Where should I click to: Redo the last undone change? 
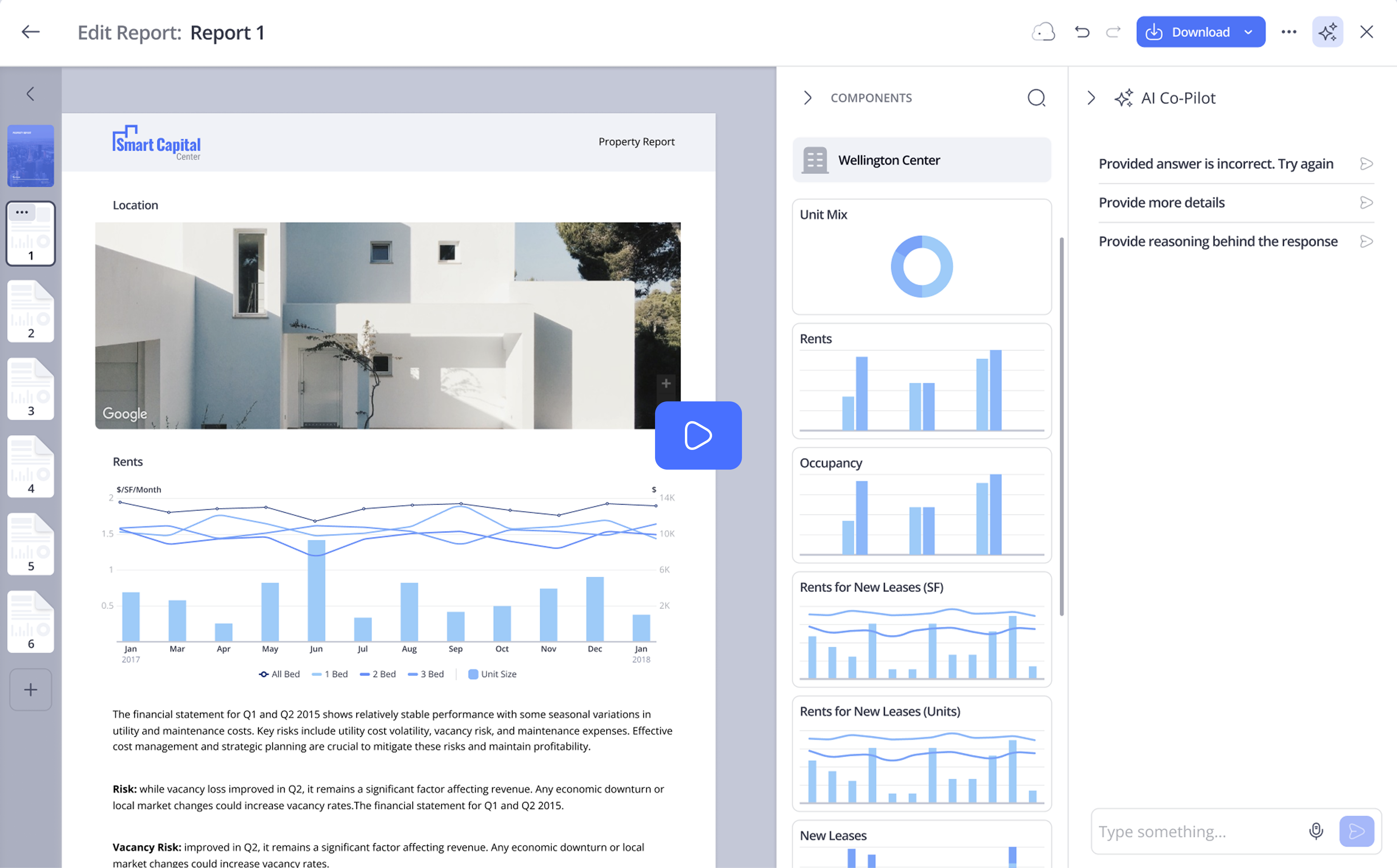point(1113,32)
